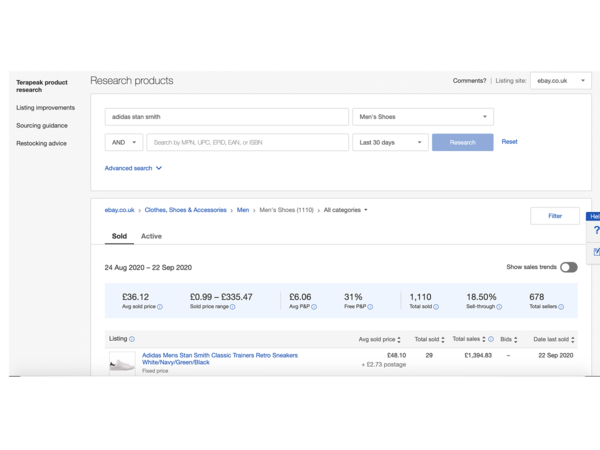Click info icon beside Free P&P
The width and height of the screenshot is (600, 450).
tap(370, 307)
